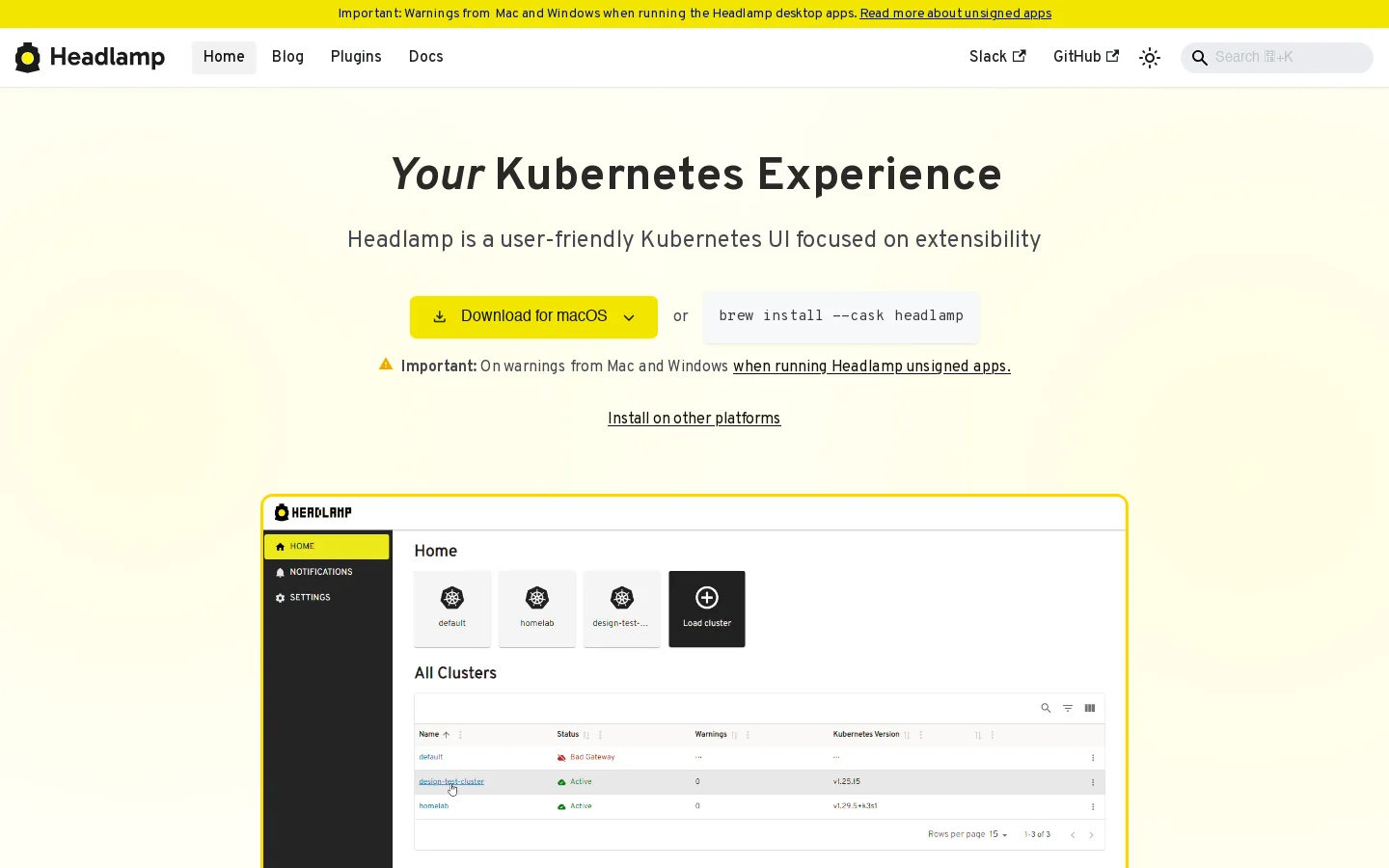The image size is (1389, 868).
Task: Go to previous page arrow in table
Action: point(1073,835)
